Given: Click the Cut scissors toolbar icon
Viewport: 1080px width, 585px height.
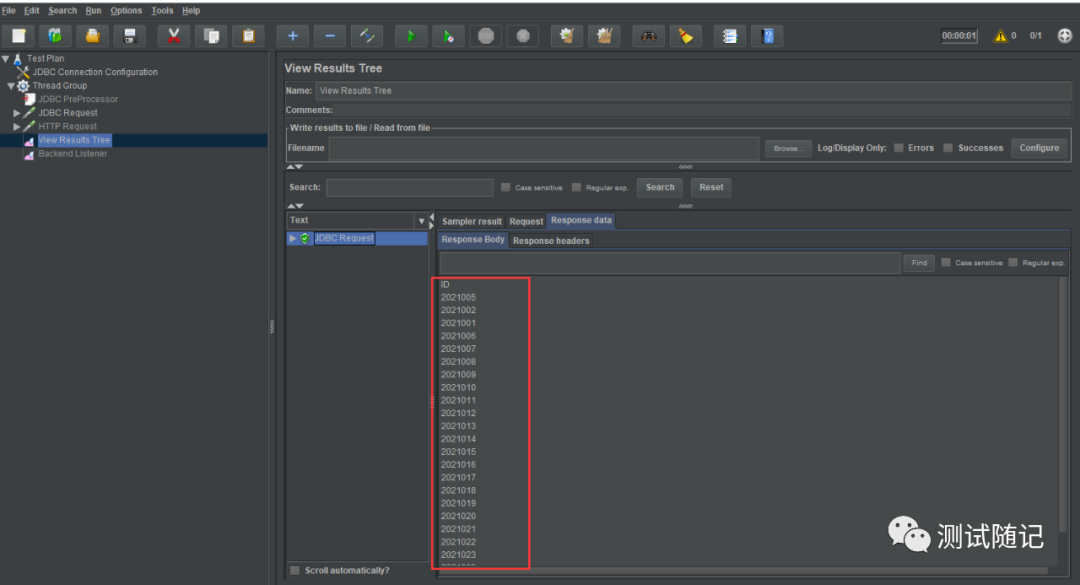Looking at the screenshot, I should pyautogui.click(x=174, y=36).
